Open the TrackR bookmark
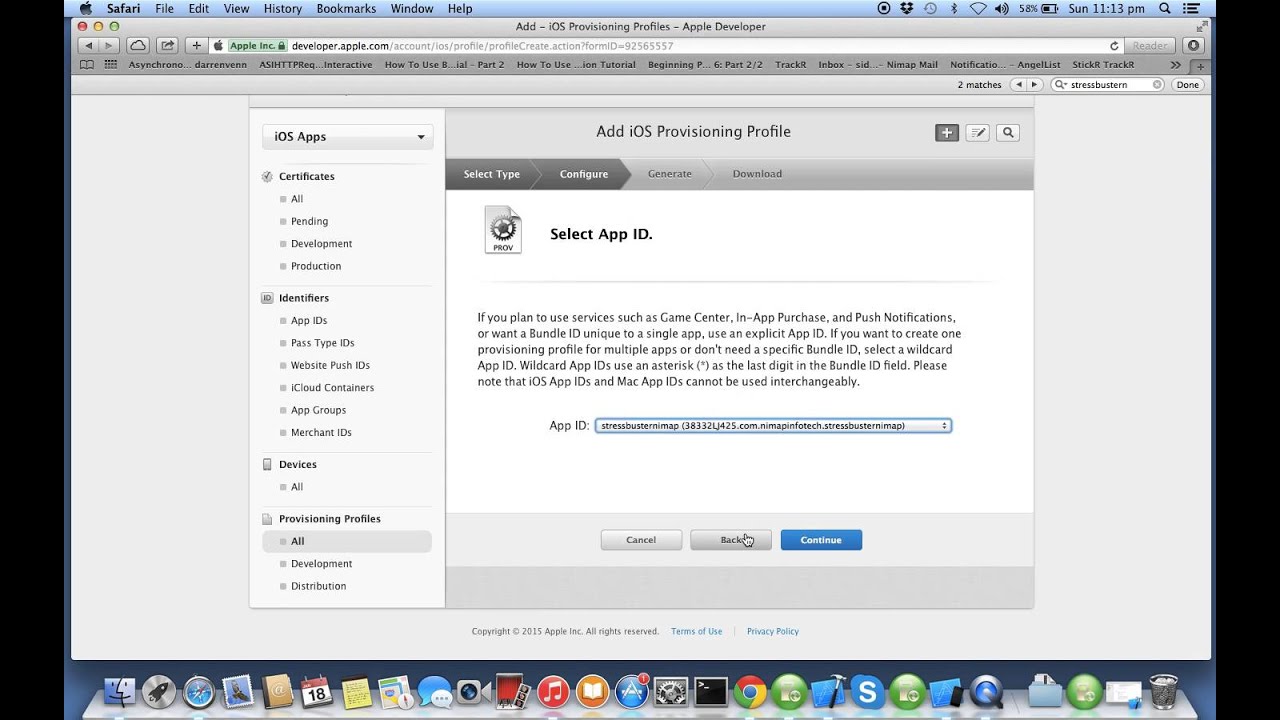Viewport: 1280px width, 720px height. [x=790, y=65]
